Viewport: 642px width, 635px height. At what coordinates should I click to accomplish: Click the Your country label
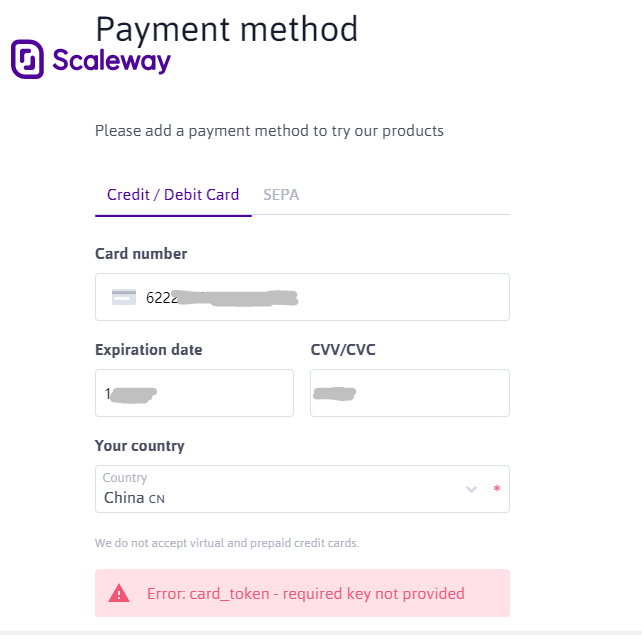140,446
